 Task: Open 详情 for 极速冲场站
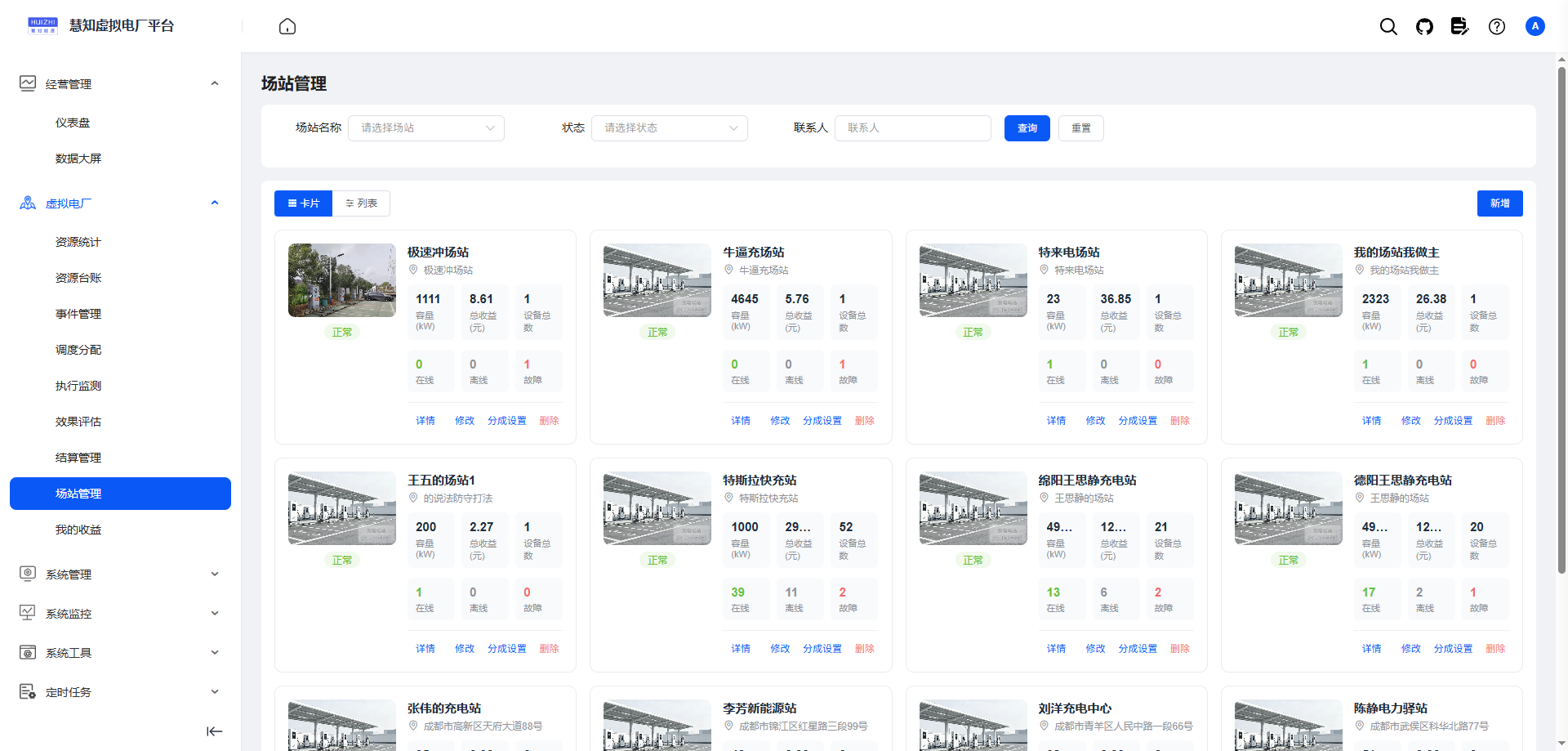click(x=425, y=421)
